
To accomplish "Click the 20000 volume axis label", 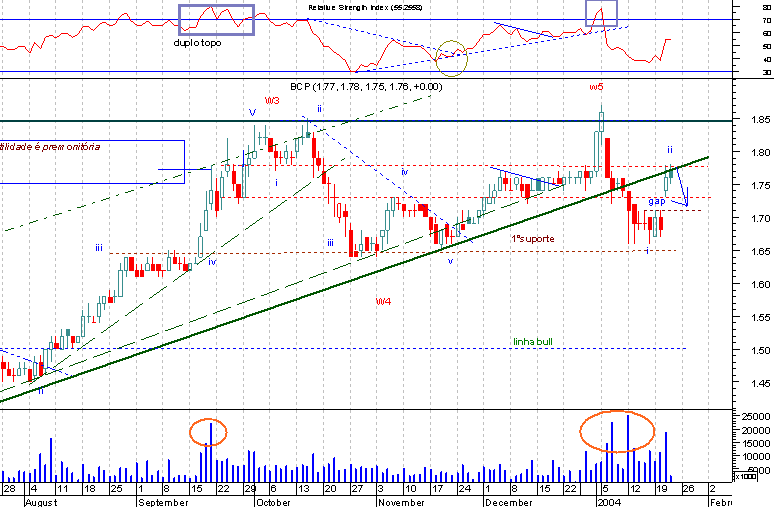I will point(756,430).
